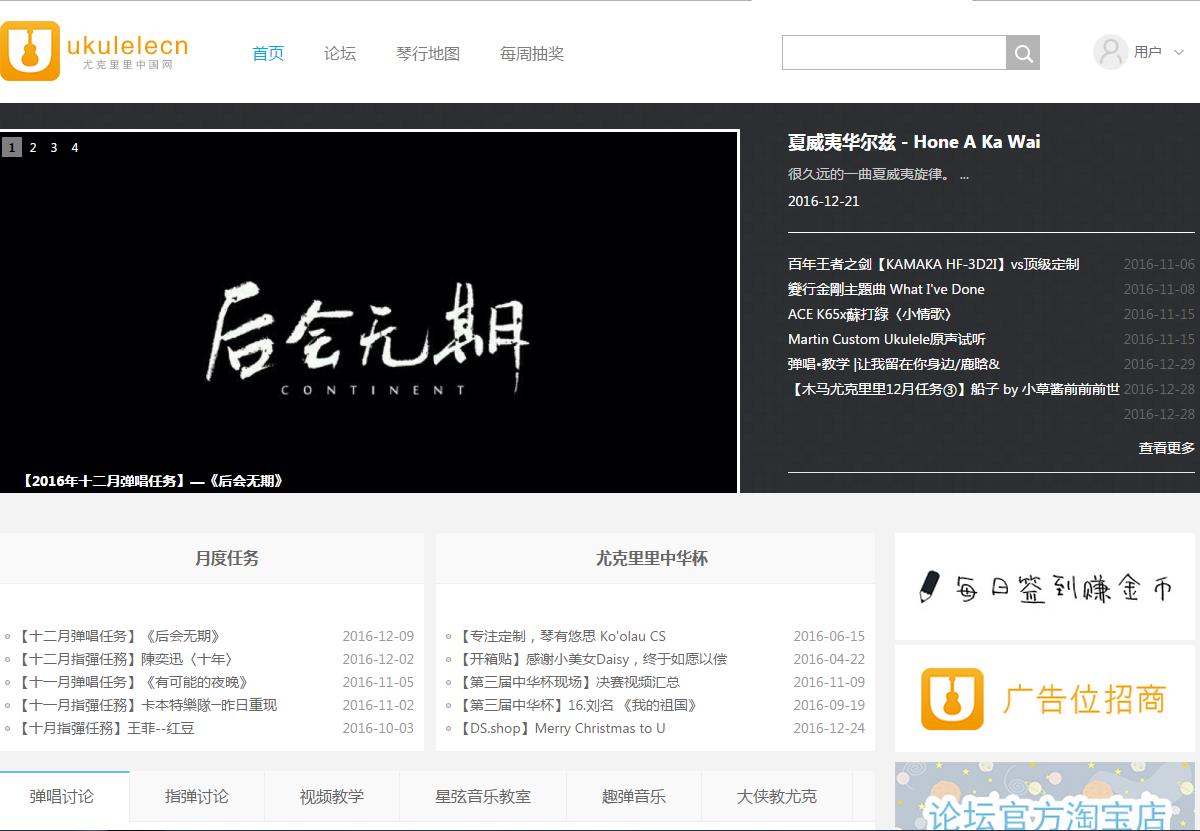Click the search magnifier button
The height and width of the screenshot is (831, 1200).
(1023, 53)
